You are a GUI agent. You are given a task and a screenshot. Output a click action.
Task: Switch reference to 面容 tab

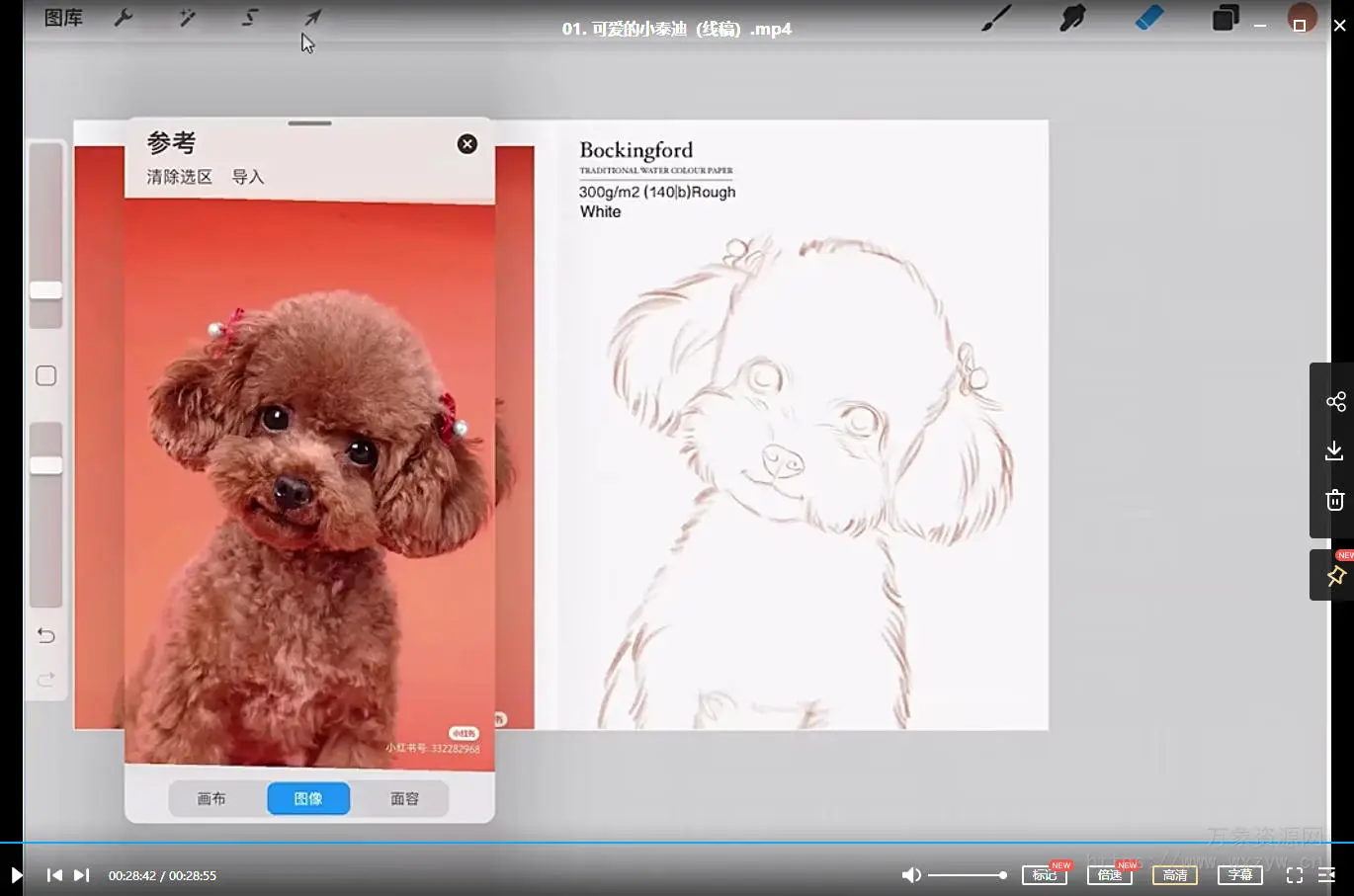(x=404, y=798)
